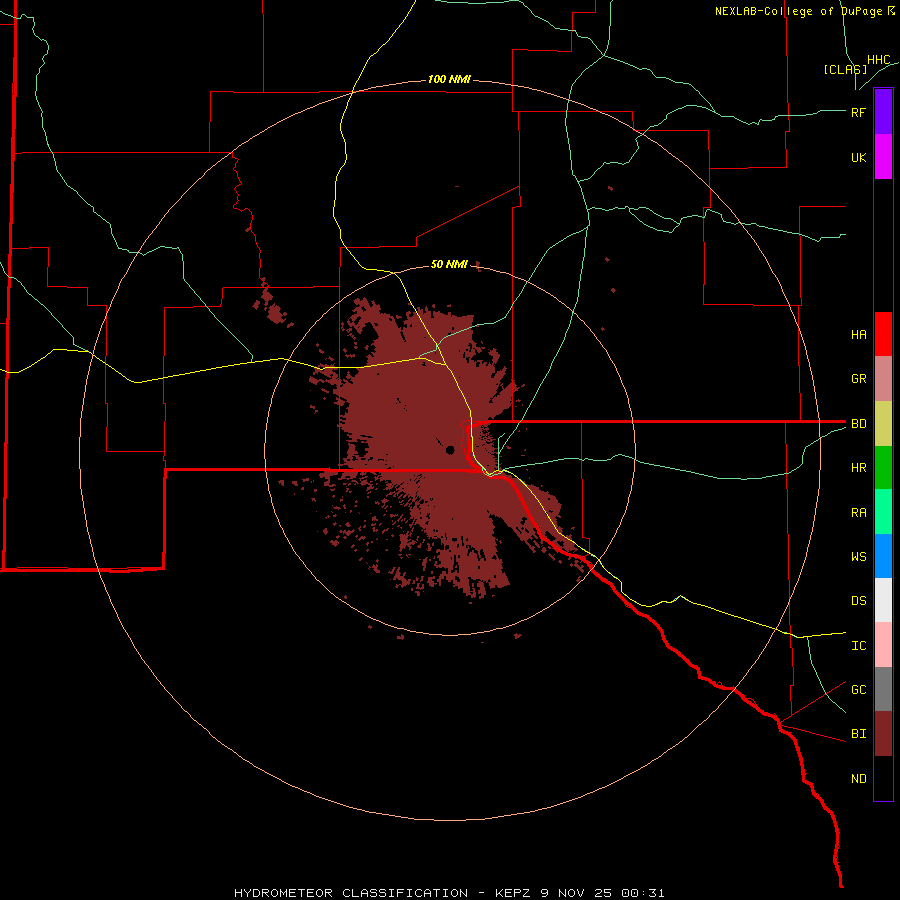Click the WS legend label
The height and width of the screenshot is (900, 900).
coord(858,557)
